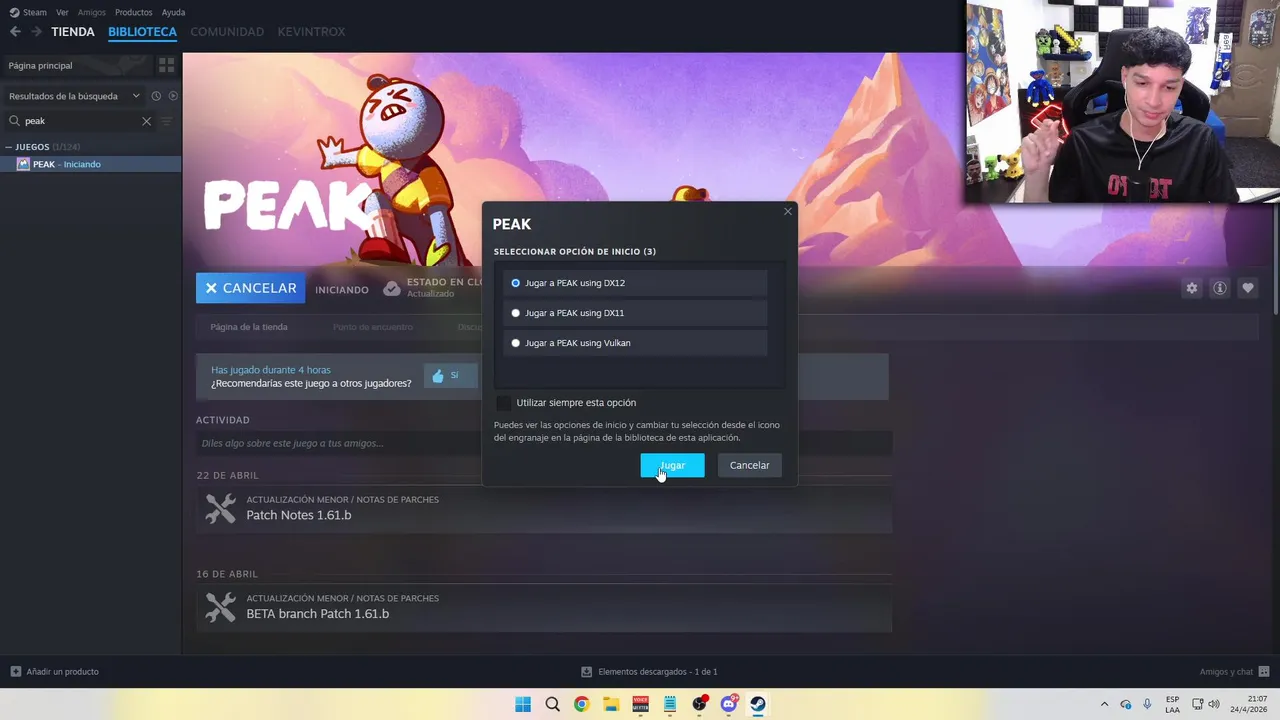1280x720 pixels.
Task: Click the forward navigation arrow
Action: pos(36,32)
